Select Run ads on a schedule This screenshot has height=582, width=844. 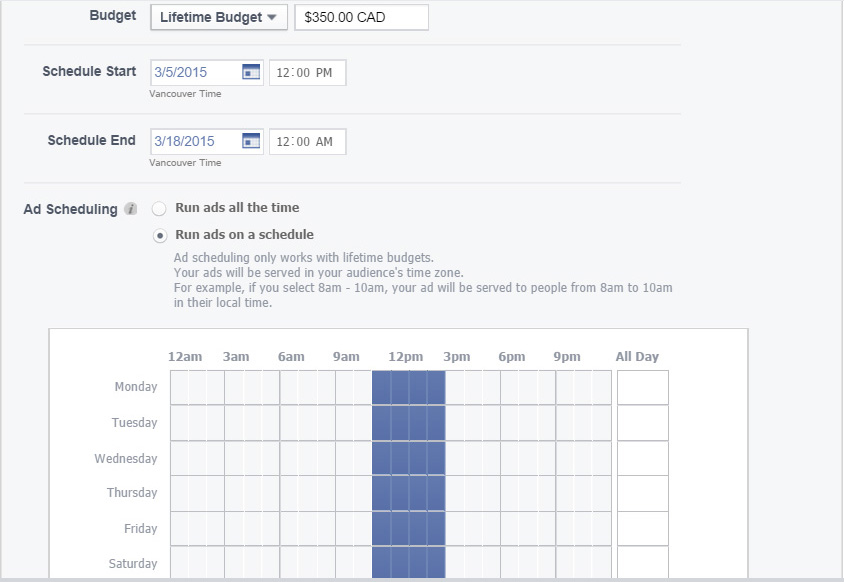coord(159,236)
